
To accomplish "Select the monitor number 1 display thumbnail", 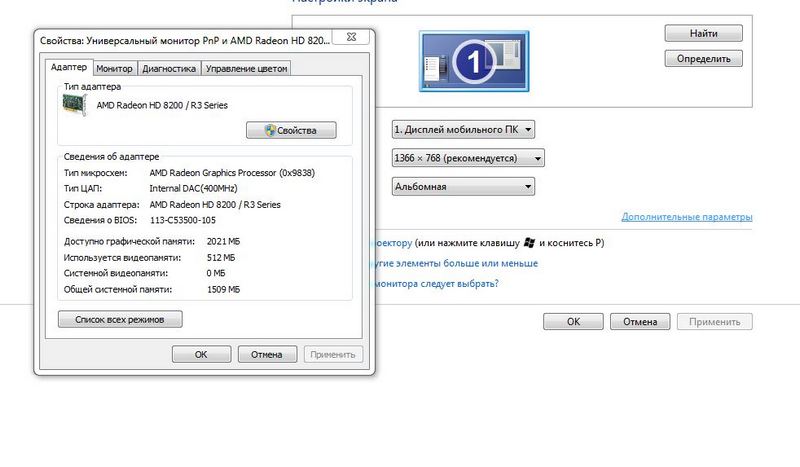I will pyautogui.click(x=470, y=62).
